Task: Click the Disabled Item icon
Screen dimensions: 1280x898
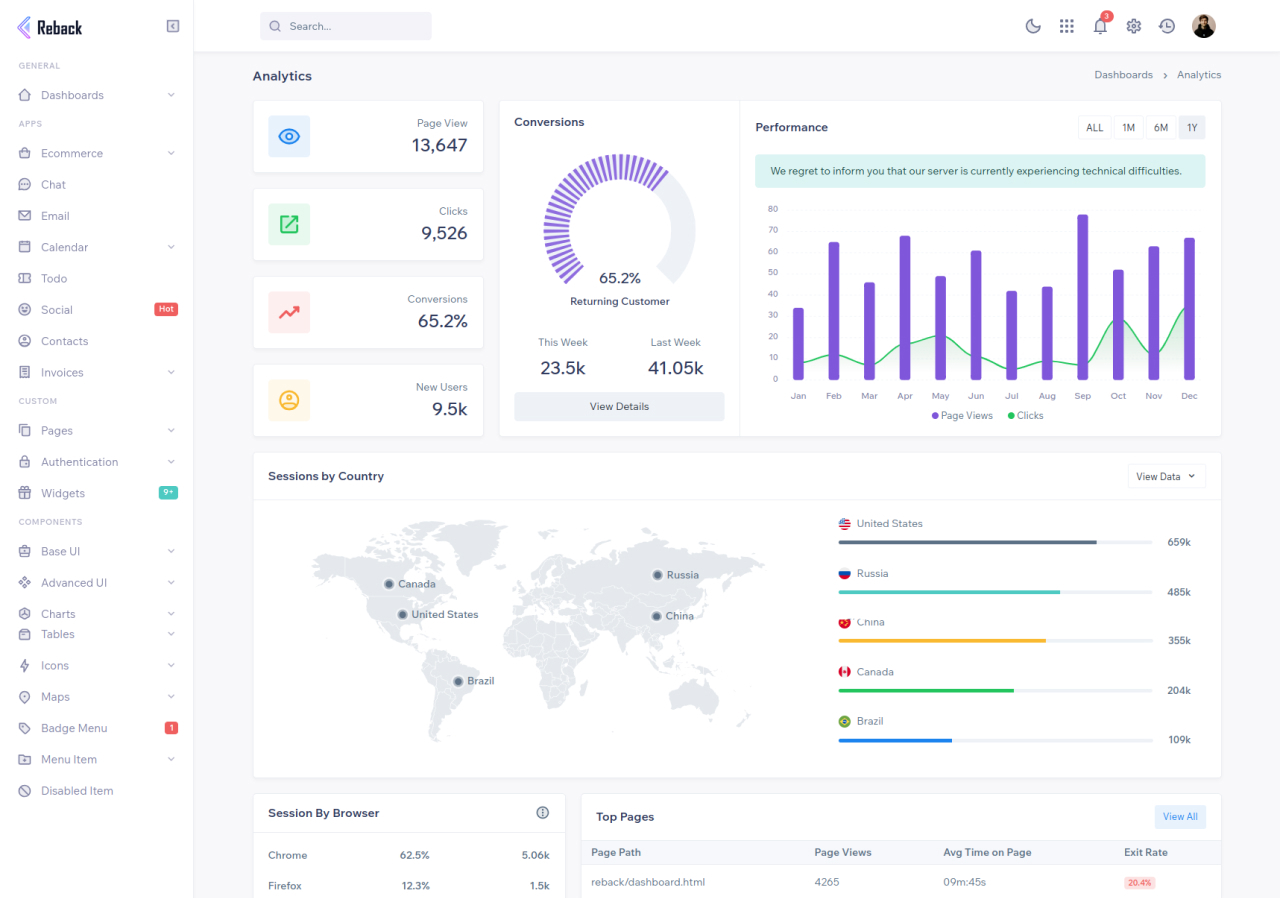Action: point(25,791)
